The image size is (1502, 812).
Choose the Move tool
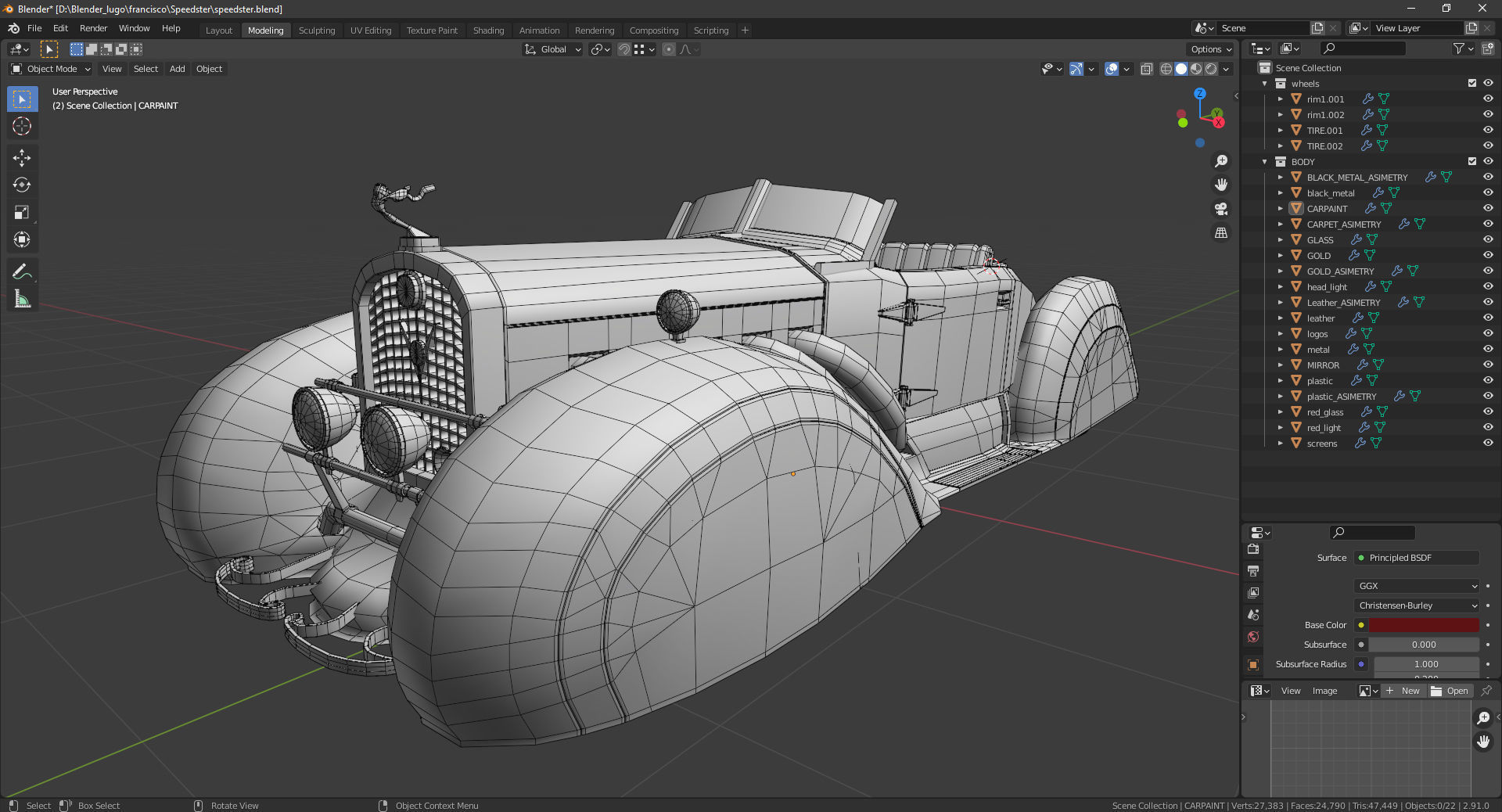[22, 158]
